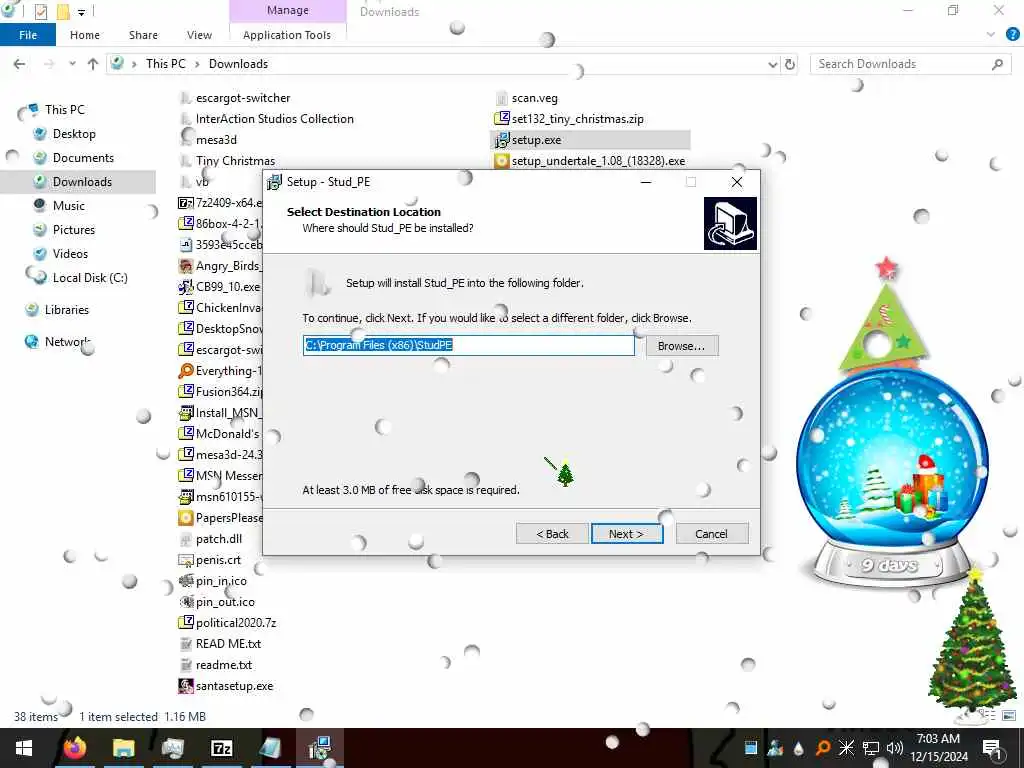Open Pictures in the navigation pane
1024x768 pixels.
pyautogui.click(x=74, y=230)
